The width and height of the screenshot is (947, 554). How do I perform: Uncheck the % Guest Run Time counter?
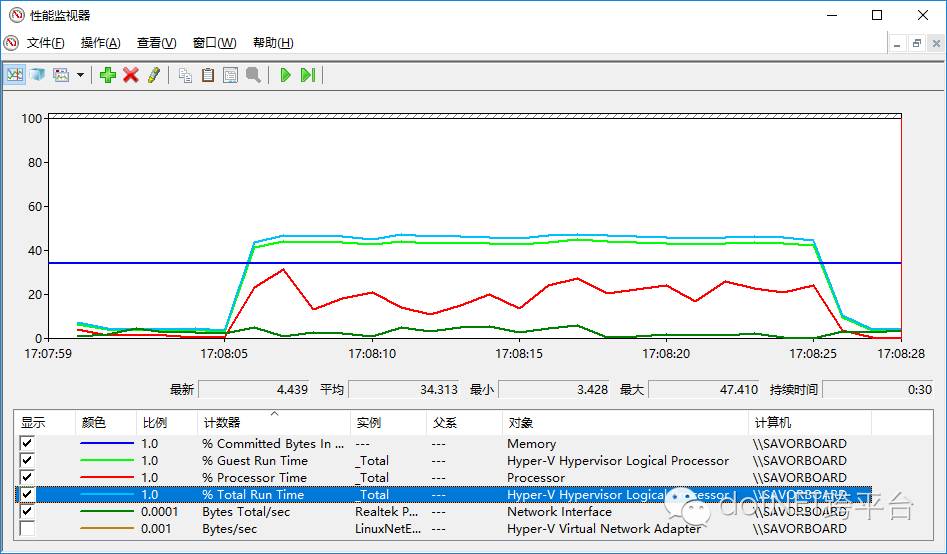pyautogui.click(x=27, y=460)
